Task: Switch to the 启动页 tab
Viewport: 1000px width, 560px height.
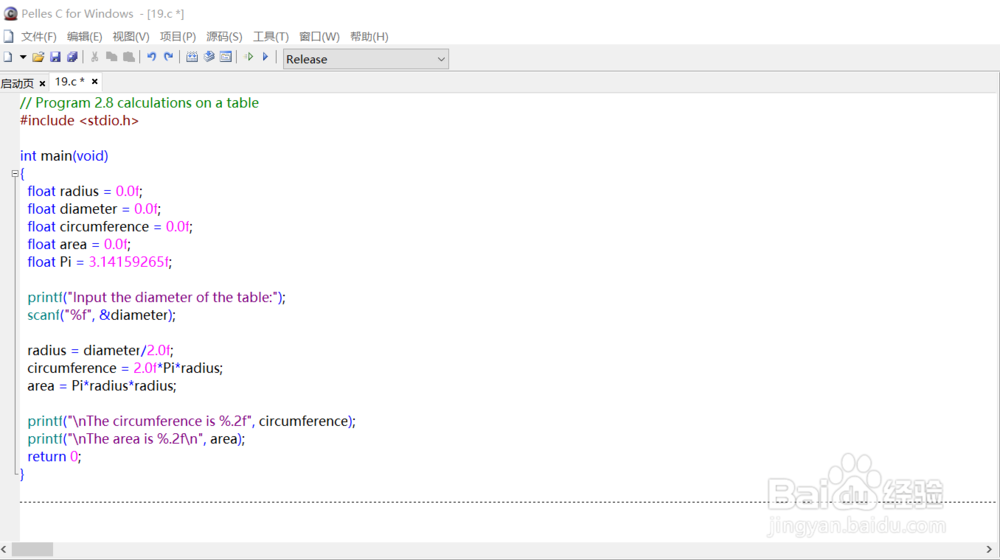Action: point(17,83)
